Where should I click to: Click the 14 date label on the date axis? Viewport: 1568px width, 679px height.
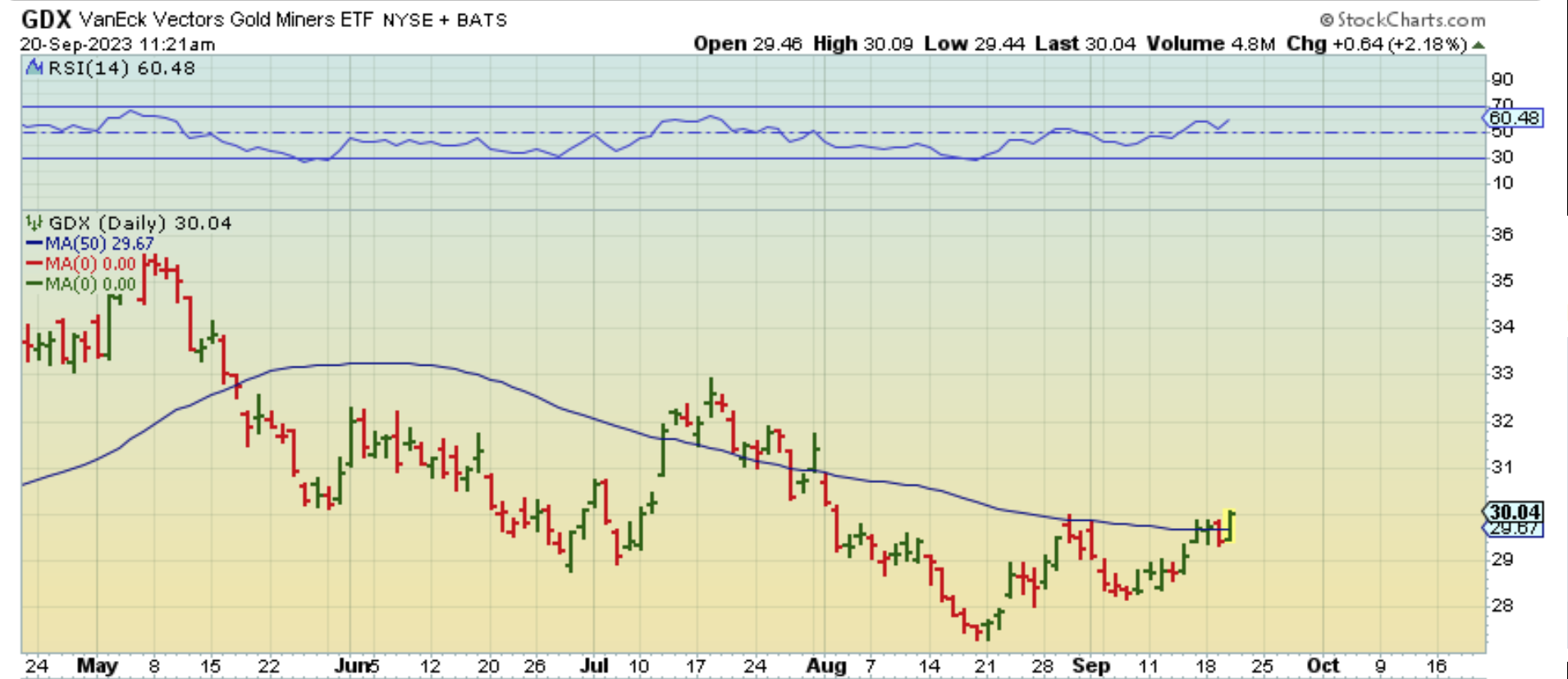click(929, 667)
